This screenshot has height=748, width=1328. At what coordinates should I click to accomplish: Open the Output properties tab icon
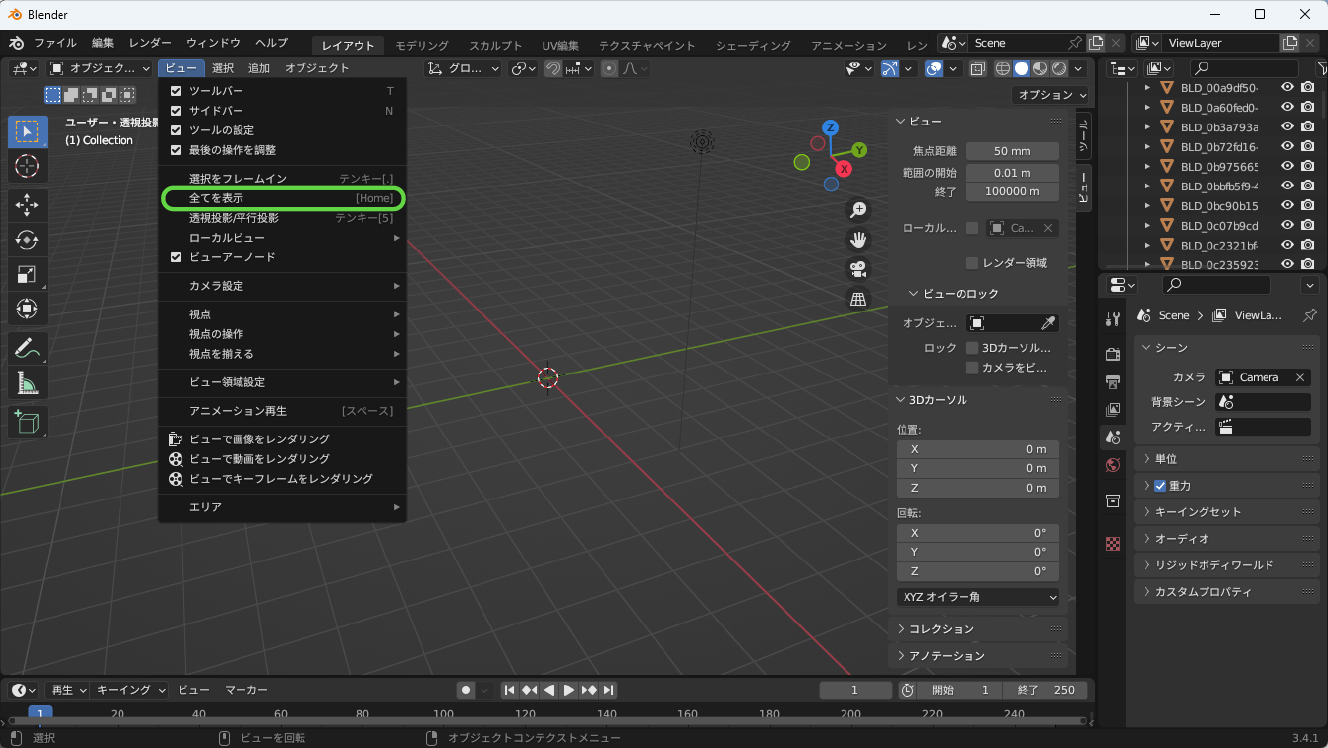[x=1113, y=382]
